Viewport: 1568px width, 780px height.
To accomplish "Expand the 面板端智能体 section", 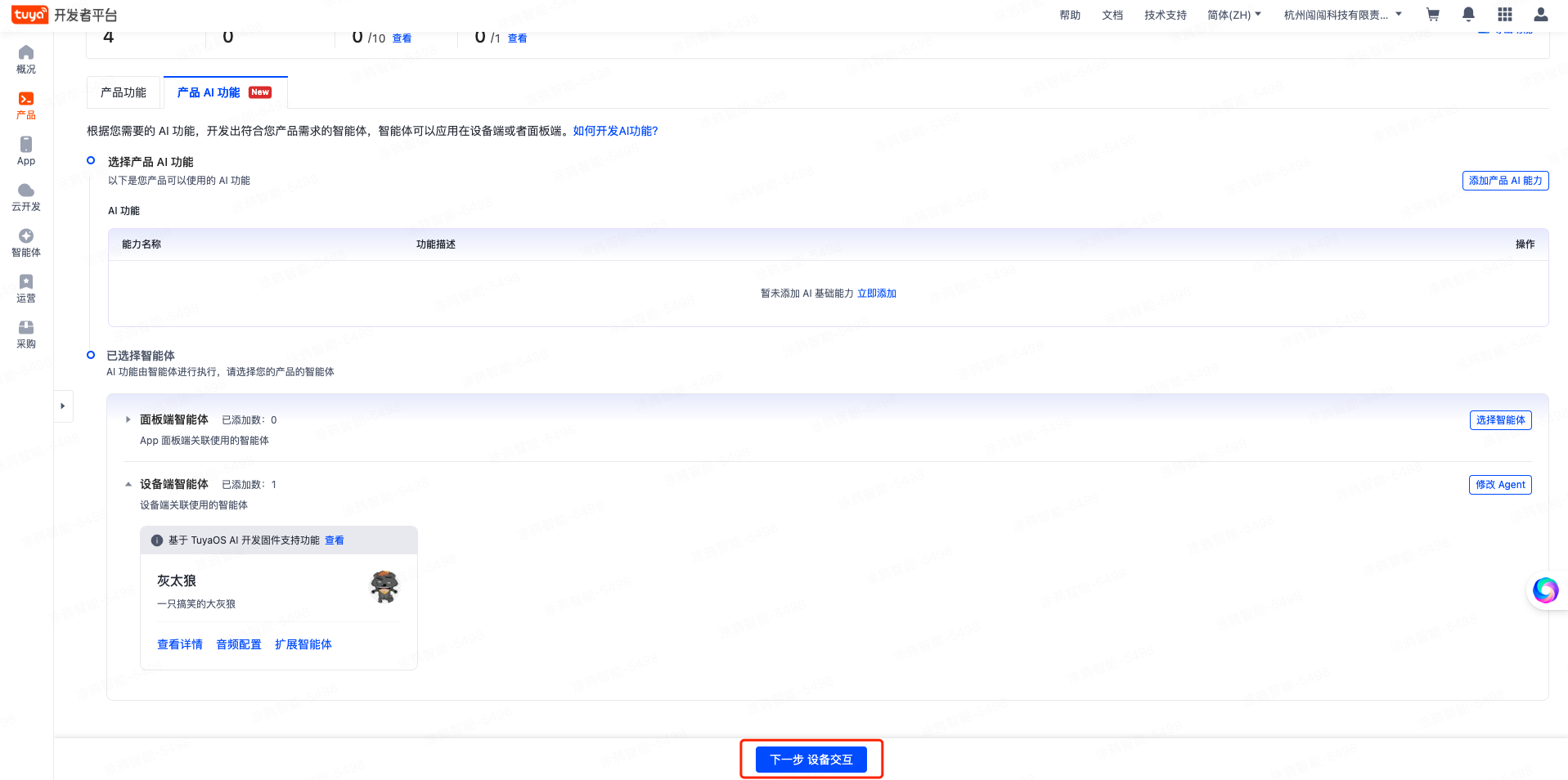I will 128,419.
